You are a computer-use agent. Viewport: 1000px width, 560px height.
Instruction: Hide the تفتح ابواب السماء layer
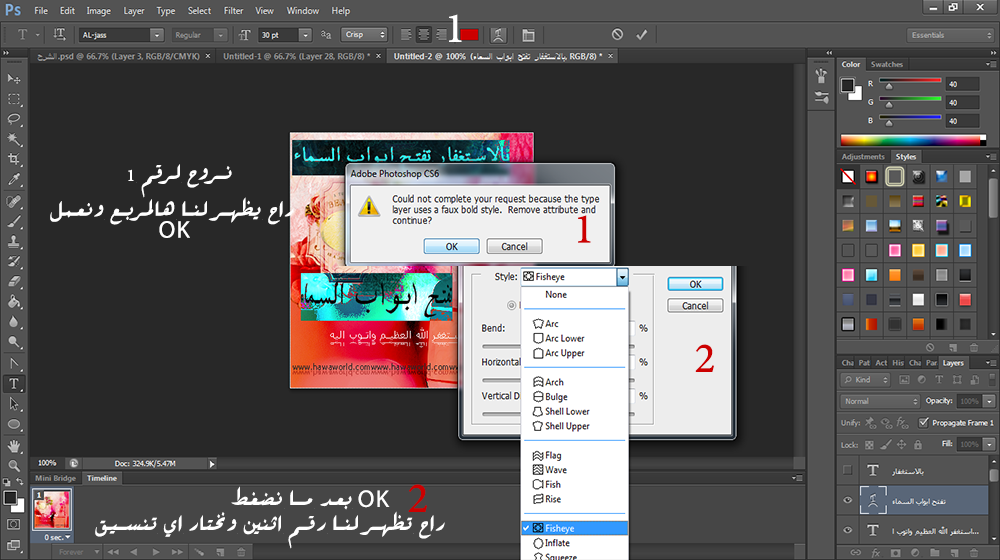coord(848,501)
